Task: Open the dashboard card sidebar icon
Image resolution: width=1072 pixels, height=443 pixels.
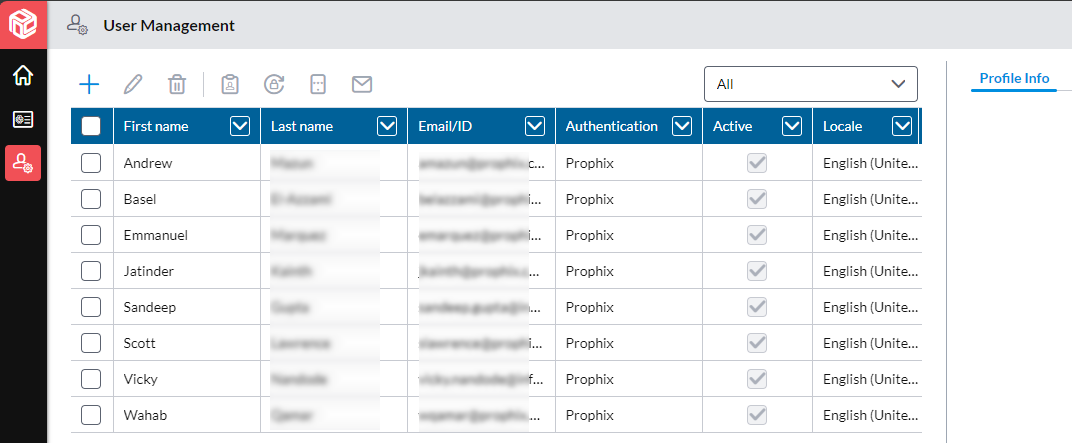Action: click(23, 120)
